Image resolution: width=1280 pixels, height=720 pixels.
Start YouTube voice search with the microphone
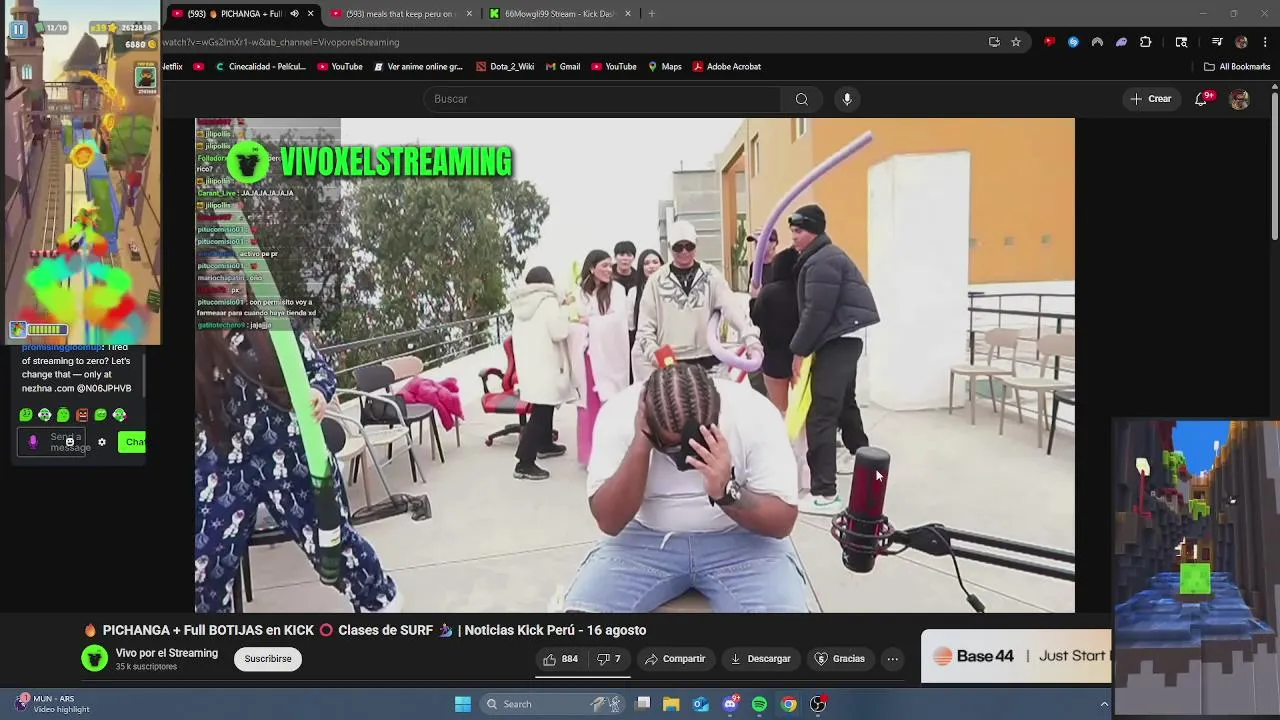point(847,99)
